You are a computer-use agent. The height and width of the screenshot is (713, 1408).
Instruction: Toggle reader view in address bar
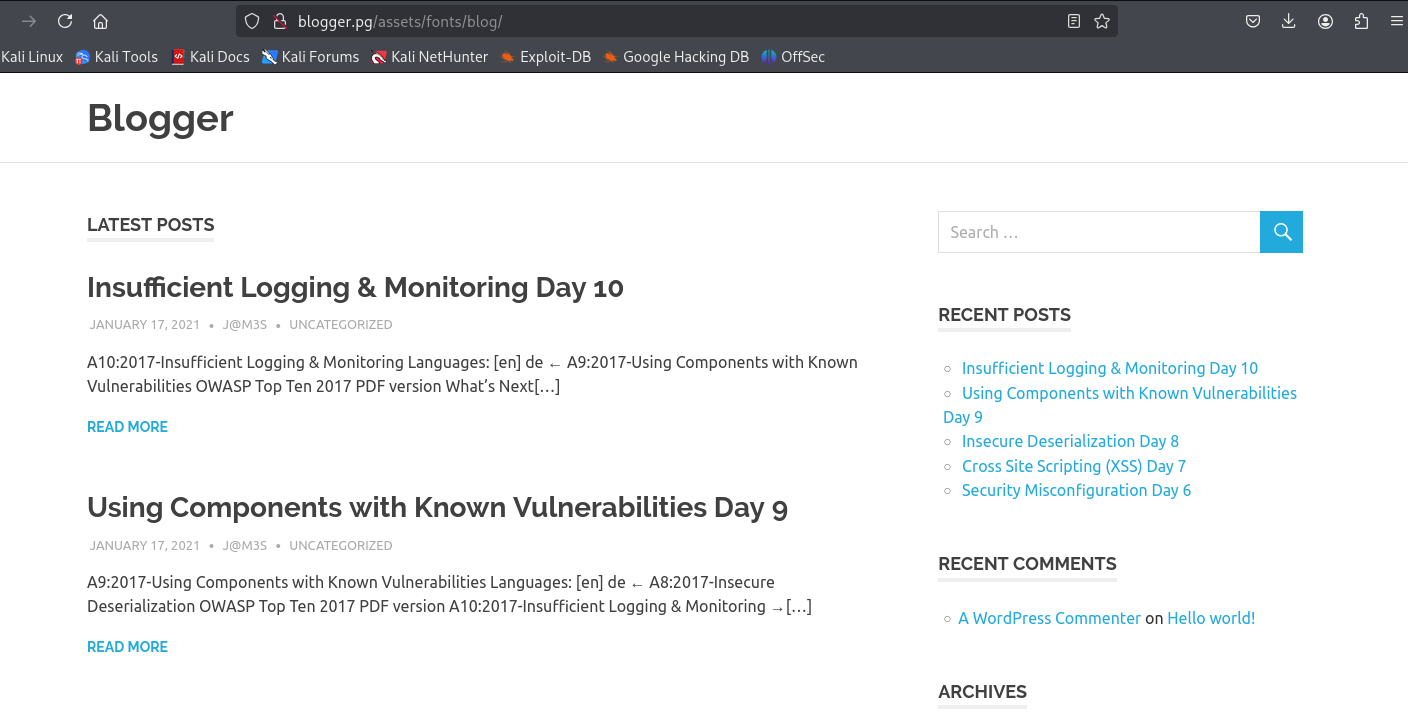click(x=1074, y=21)
